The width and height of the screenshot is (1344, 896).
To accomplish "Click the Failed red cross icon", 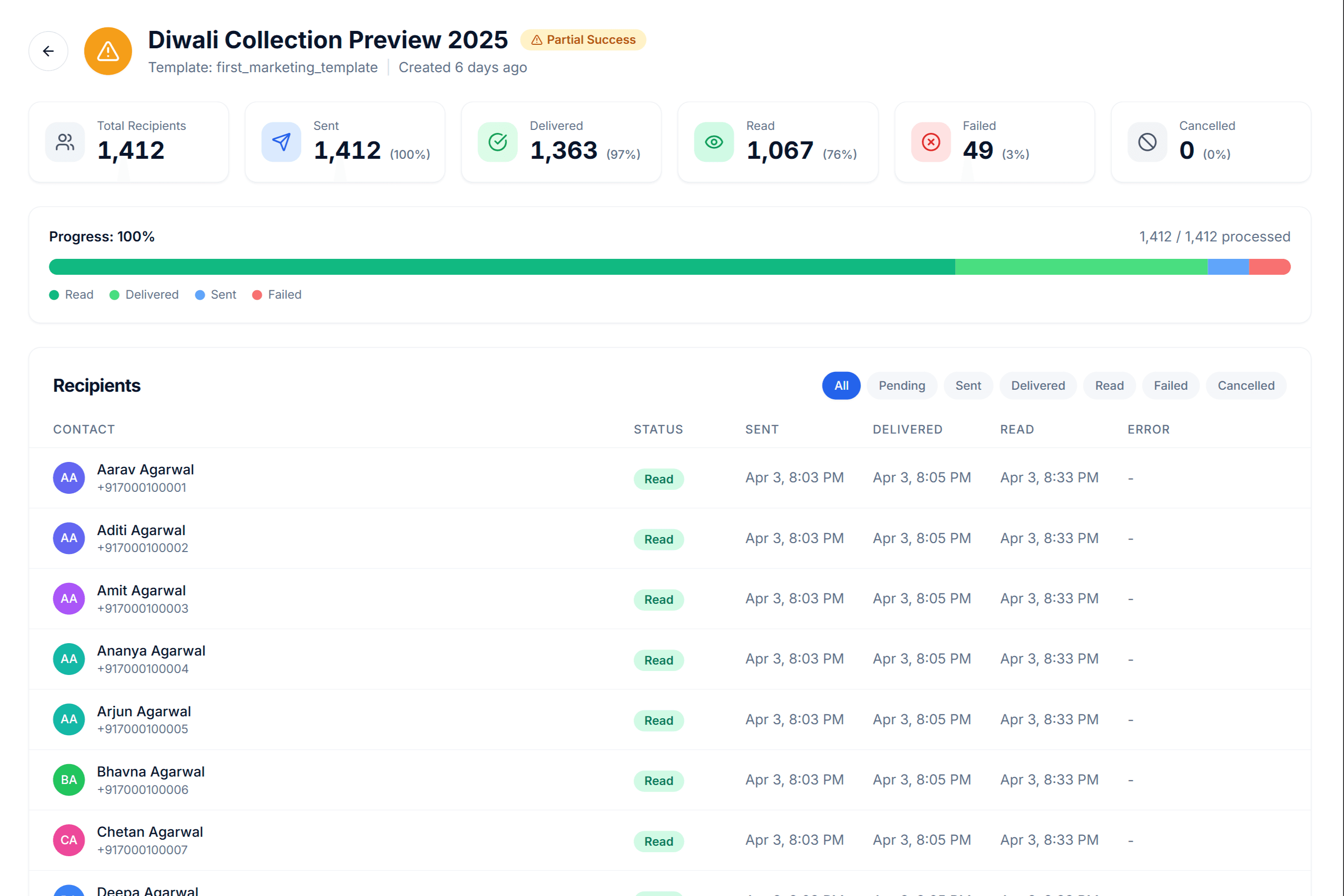I will (x=931, y=142).
